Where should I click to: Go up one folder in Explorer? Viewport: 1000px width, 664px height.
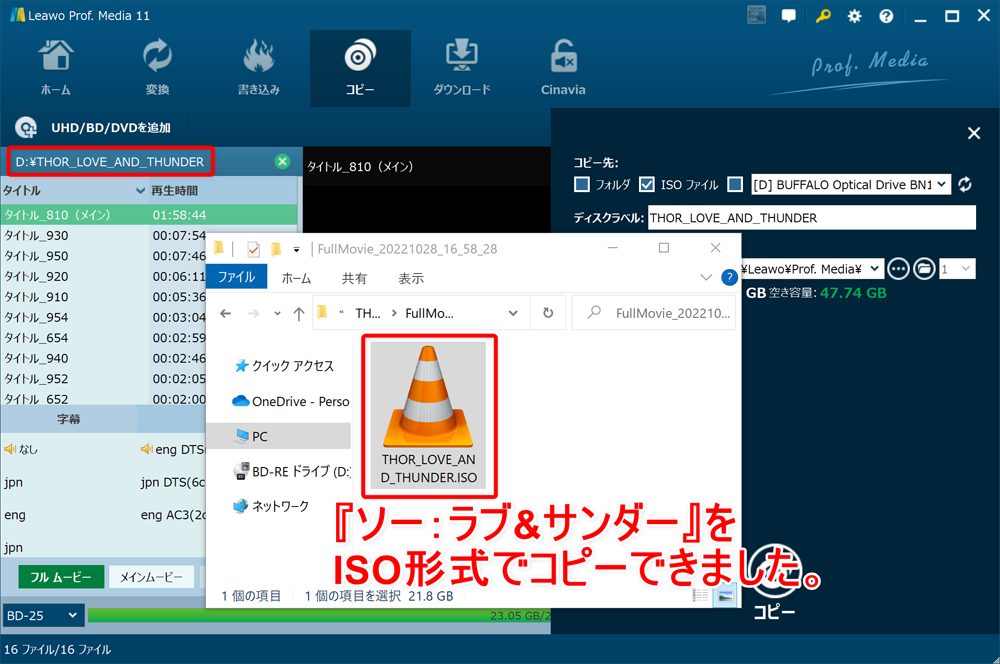(x=298, y=313)
